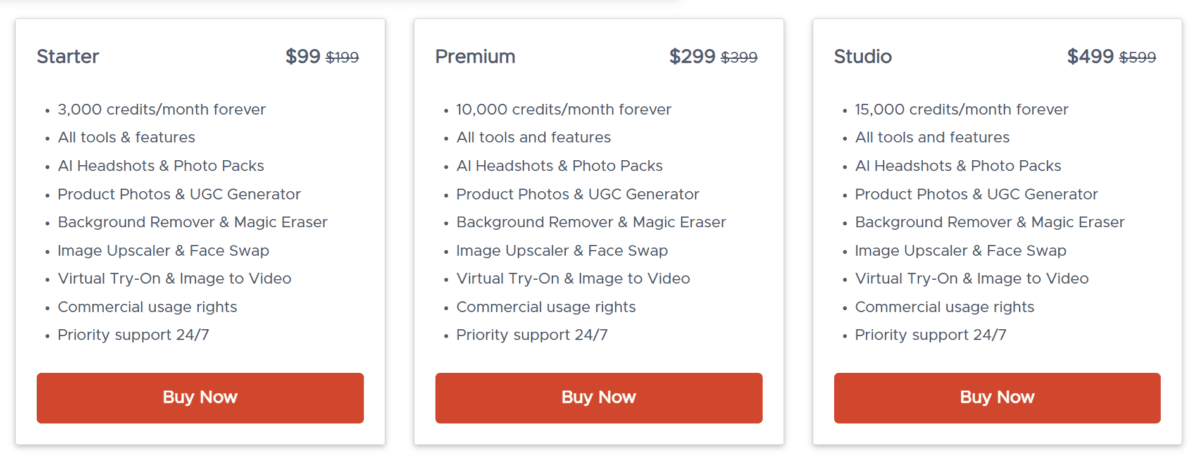Click Premium's Background Remover & Magic Eraser item
Image resolution: width=1200 pixels, height=464 pixels.
coord(591,223)
